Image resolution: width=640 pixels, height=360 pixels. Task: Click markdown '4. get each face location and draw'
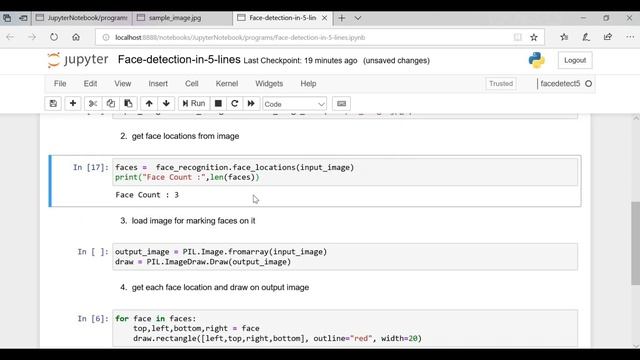[214, 287]
